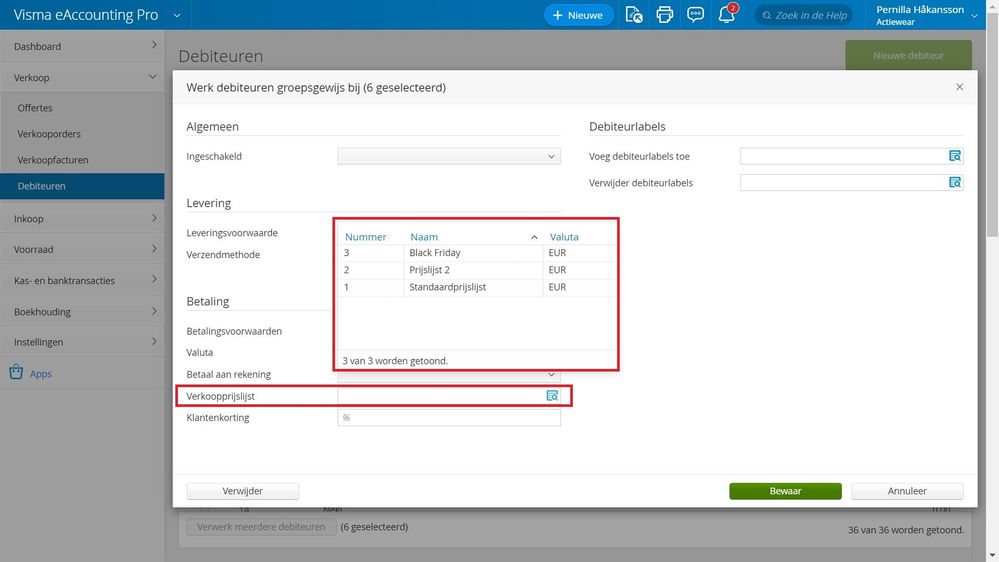
Task: Open Pernilla Håkansson user menu
Action: click(926, 15)
